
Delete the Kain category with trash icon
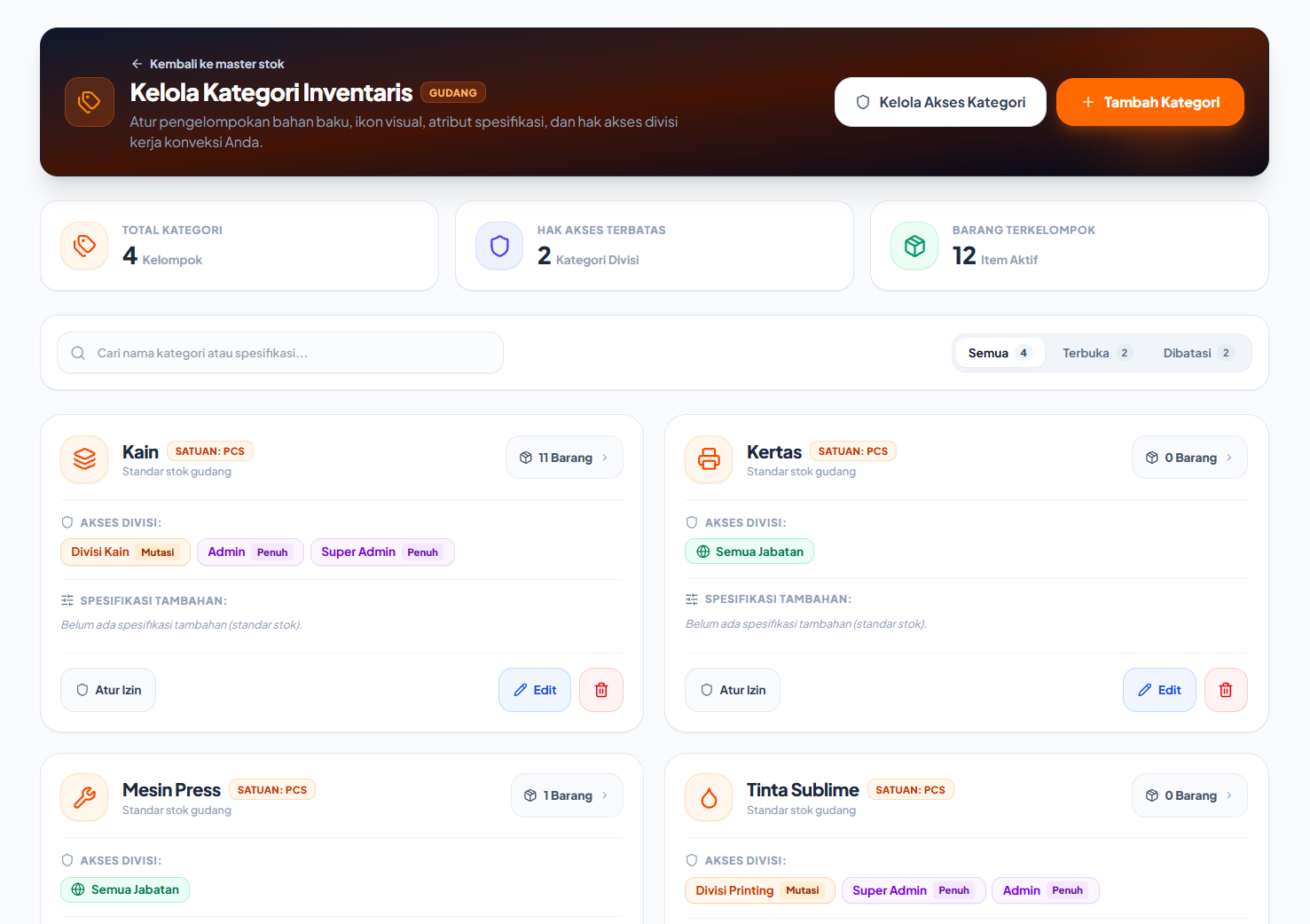(x=601, y=690)
